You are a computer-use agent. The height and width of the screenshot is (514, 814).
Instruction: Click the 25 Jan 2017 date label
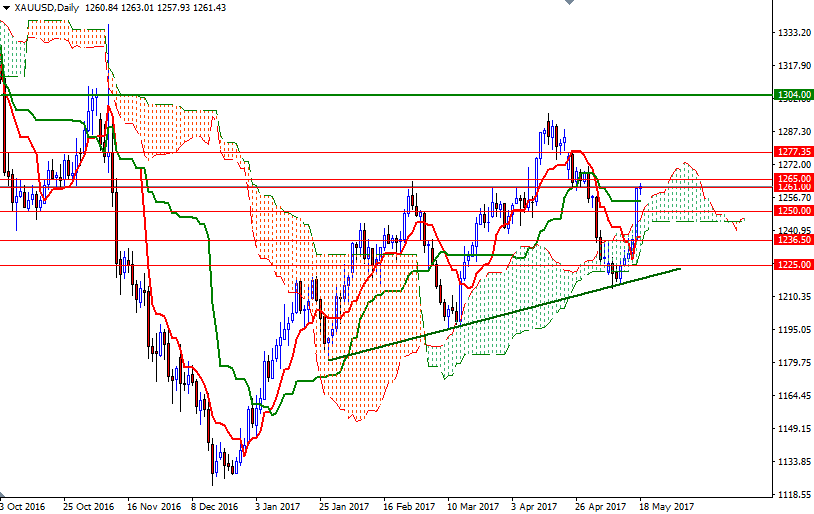coord(344,506)
